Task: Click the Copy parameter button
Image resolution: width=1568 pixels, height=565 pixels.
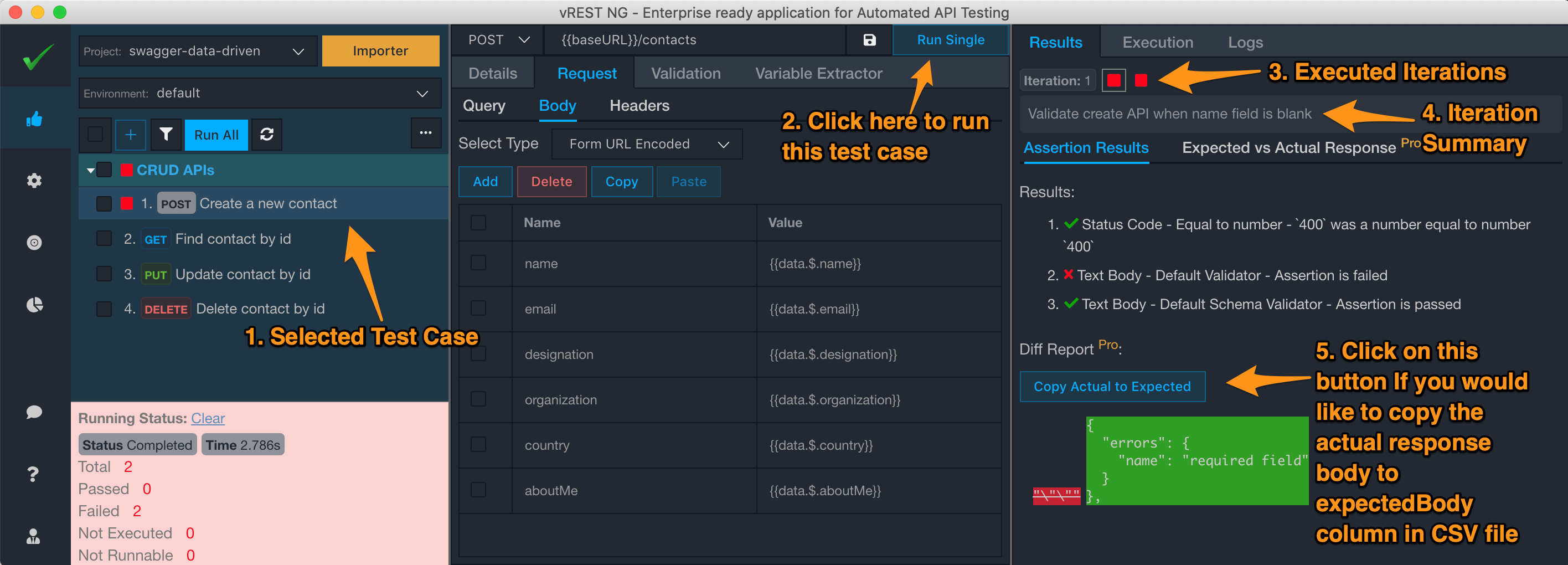Action: click(x=621, y=182)
